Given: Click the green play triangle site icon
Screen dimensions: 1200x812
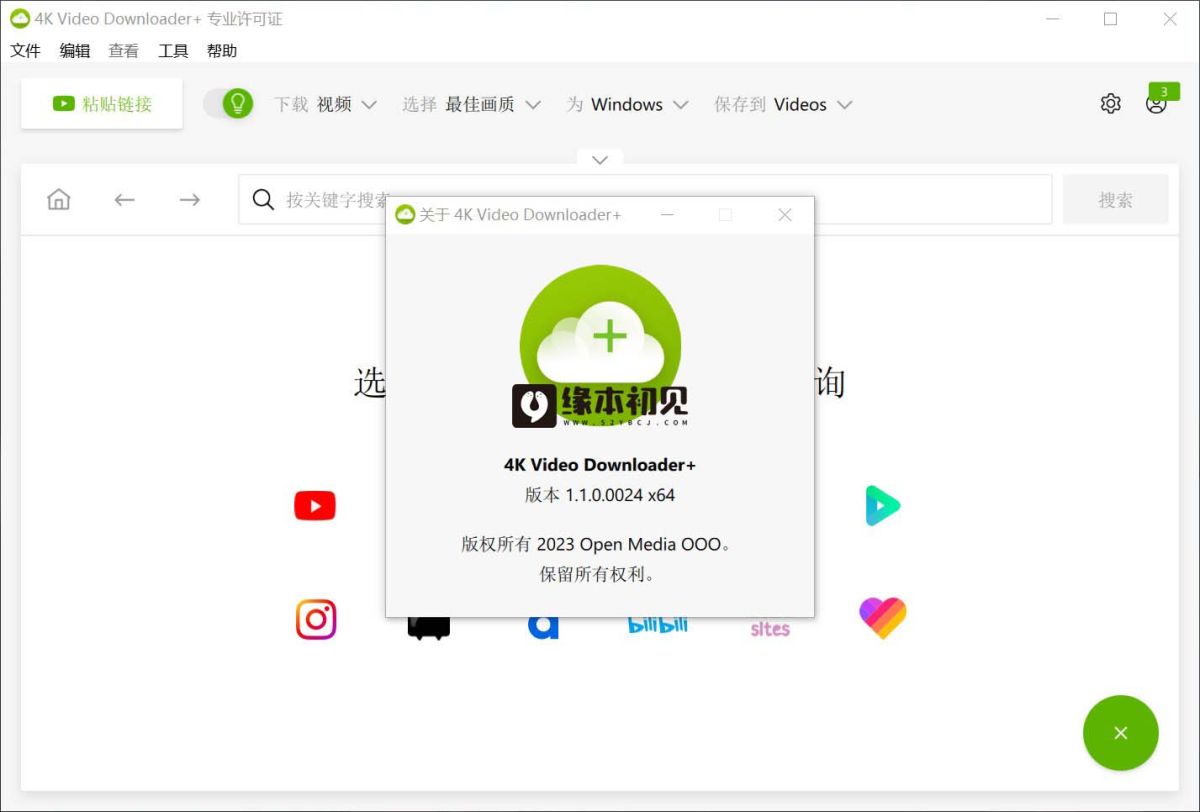Looking at the screenshot, I should click(882, 506).
